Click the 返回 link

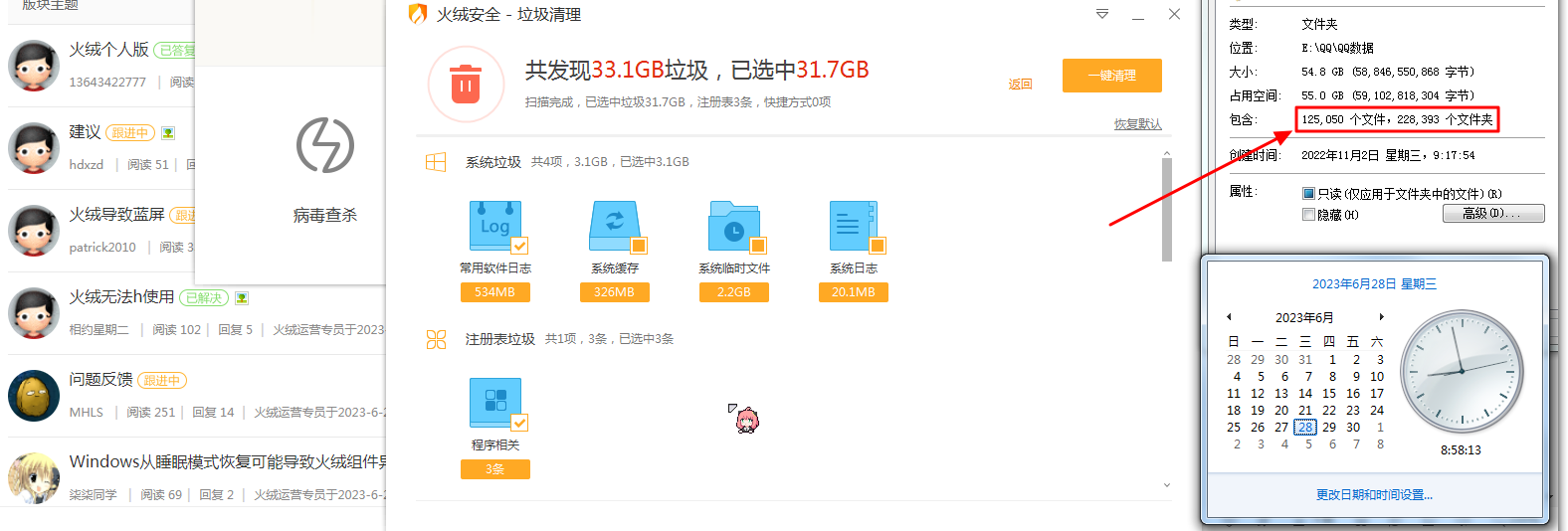[1020, 85]
